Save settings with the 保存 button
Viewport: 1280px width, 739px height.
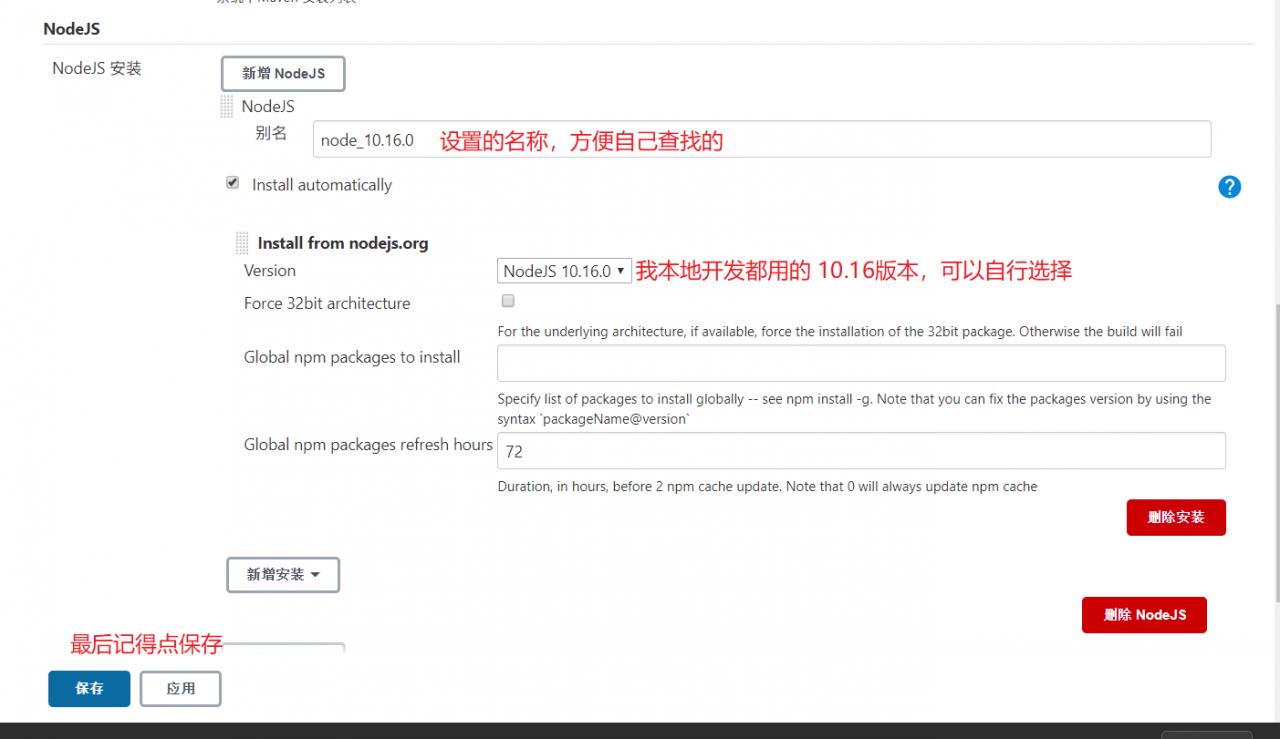pos(89,689)
